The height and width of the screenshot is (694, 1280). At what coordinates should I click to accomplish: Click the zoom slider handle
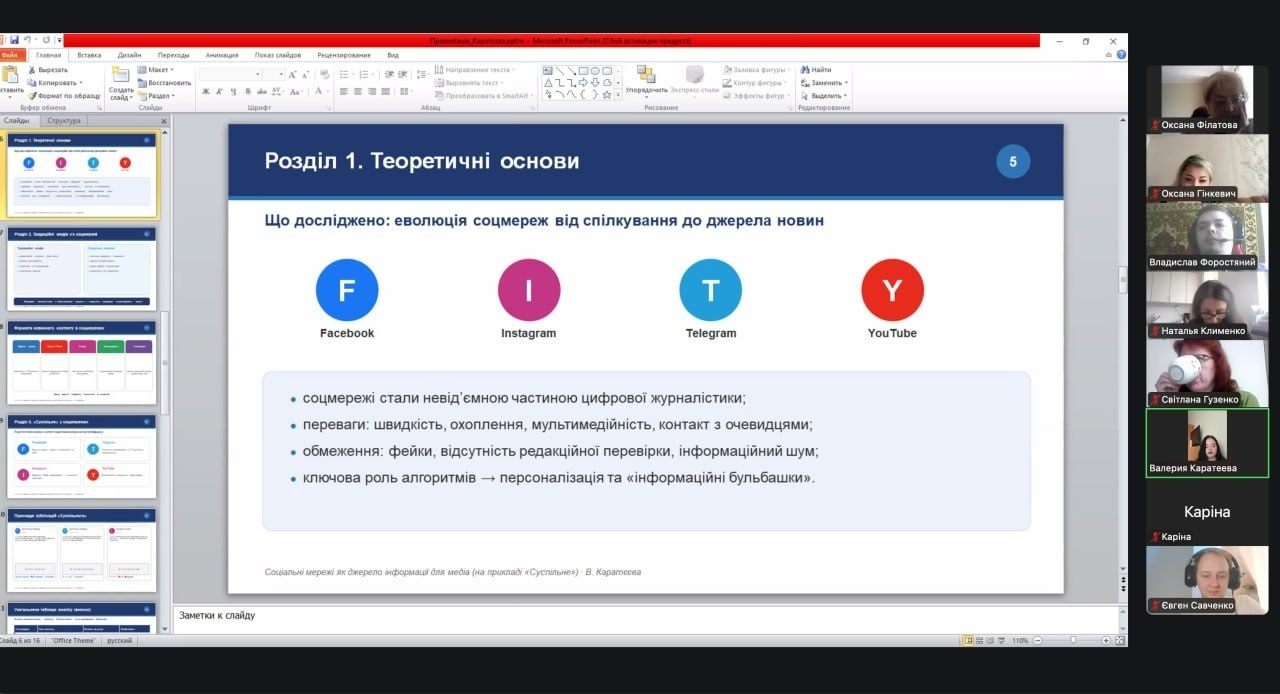[1073, 640]
